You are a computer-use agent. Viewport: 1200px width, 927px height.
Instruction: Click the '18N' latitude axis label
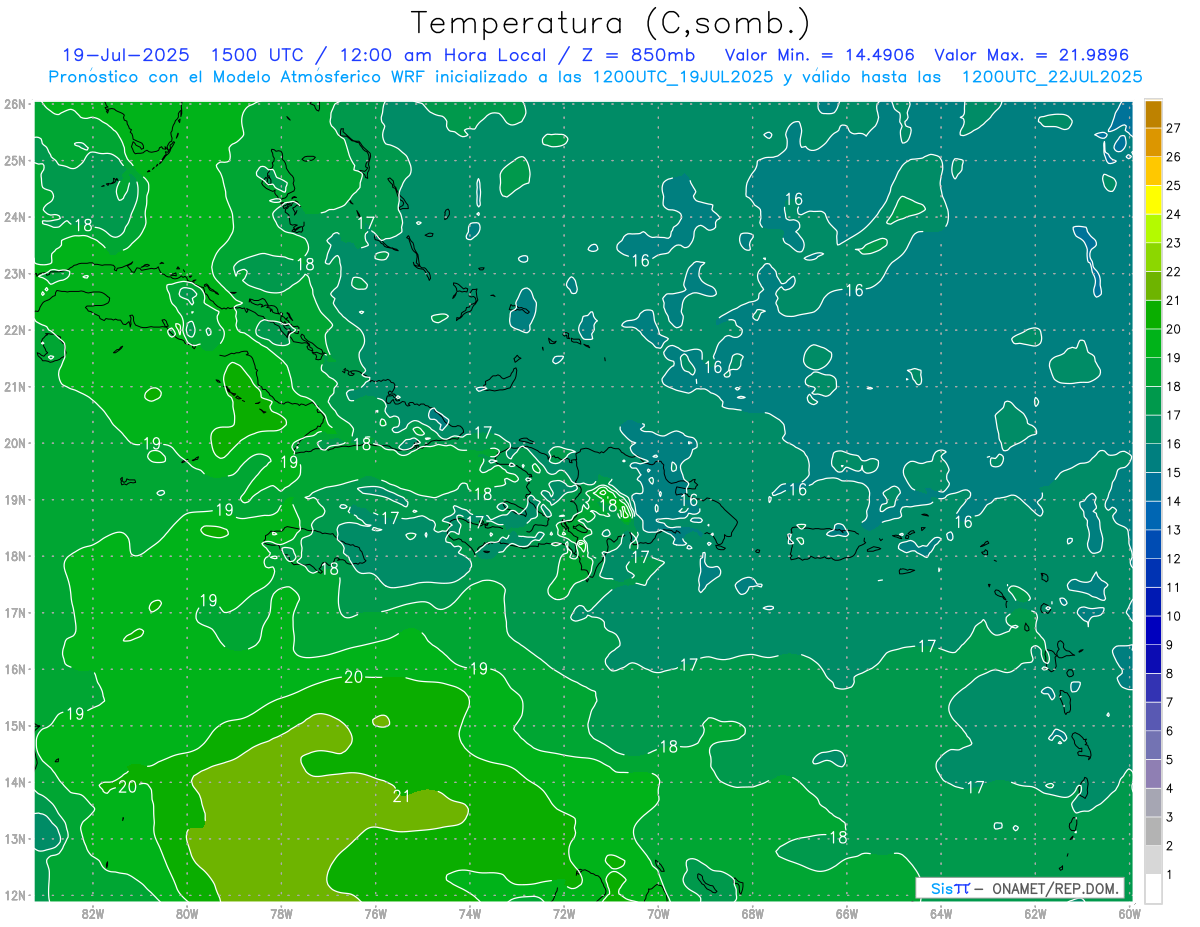(14, 556)
